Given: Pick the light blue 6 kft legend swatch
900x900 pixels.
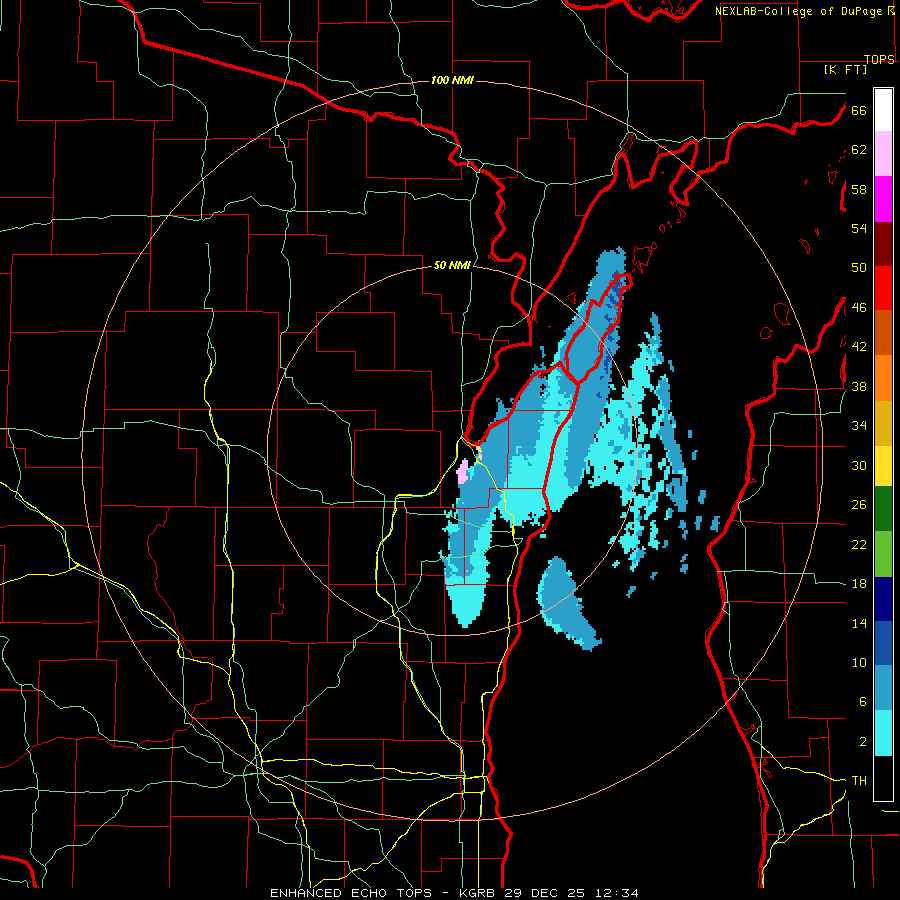Looking at the screenshot, I should 883,688.
